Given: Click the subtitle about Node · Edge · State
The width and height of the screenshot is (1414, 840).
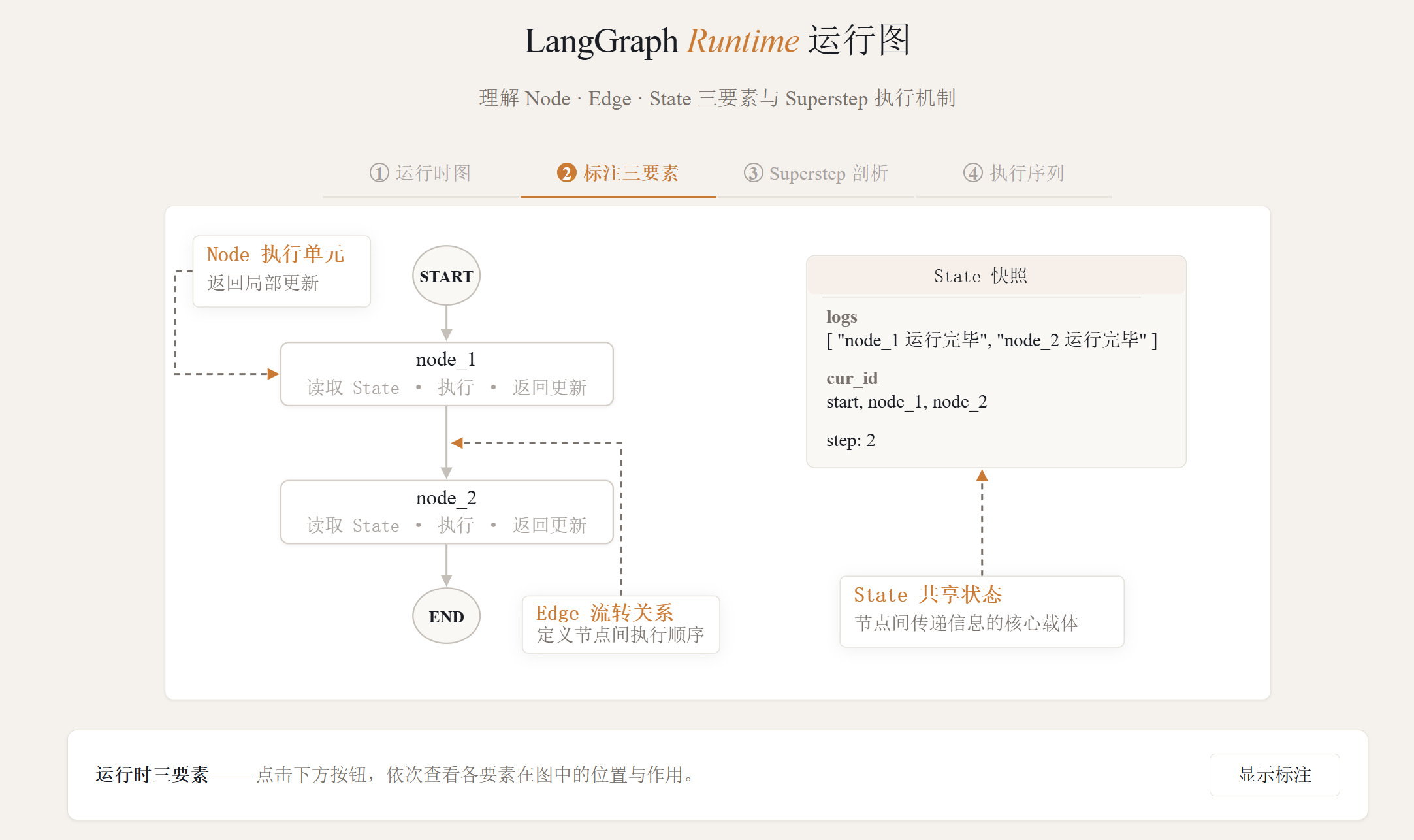Looking at the screenshot, I should click(x=717, y=98).
